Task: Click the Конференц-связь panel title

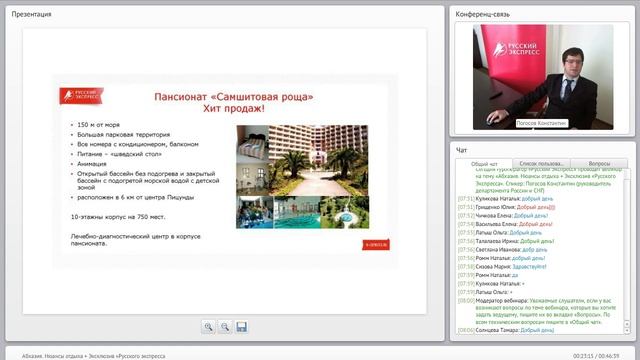Action: 482,14
